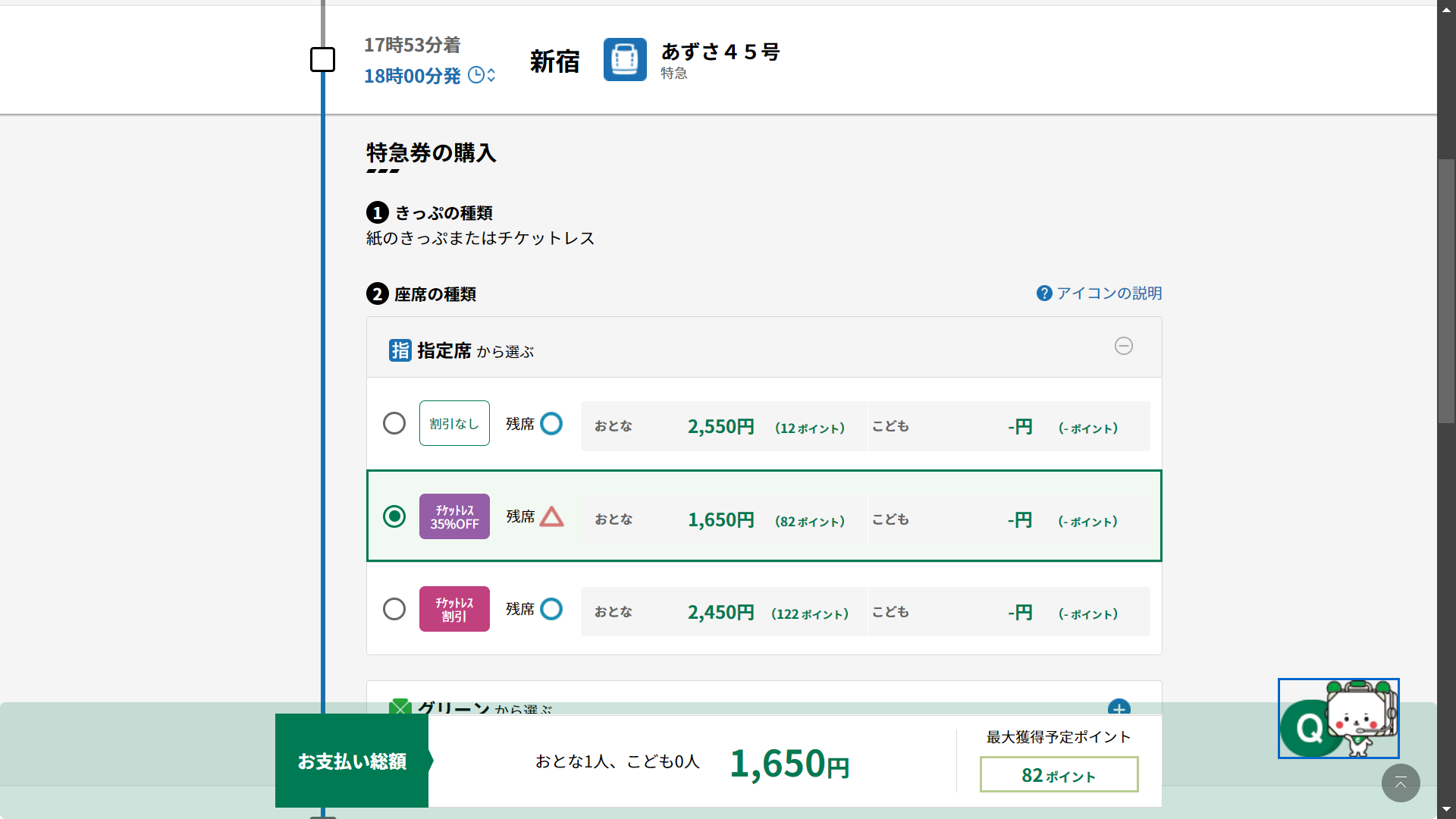Click the pink チケットレス割引 badge
1456x819 pixels.
coord(454,609)
